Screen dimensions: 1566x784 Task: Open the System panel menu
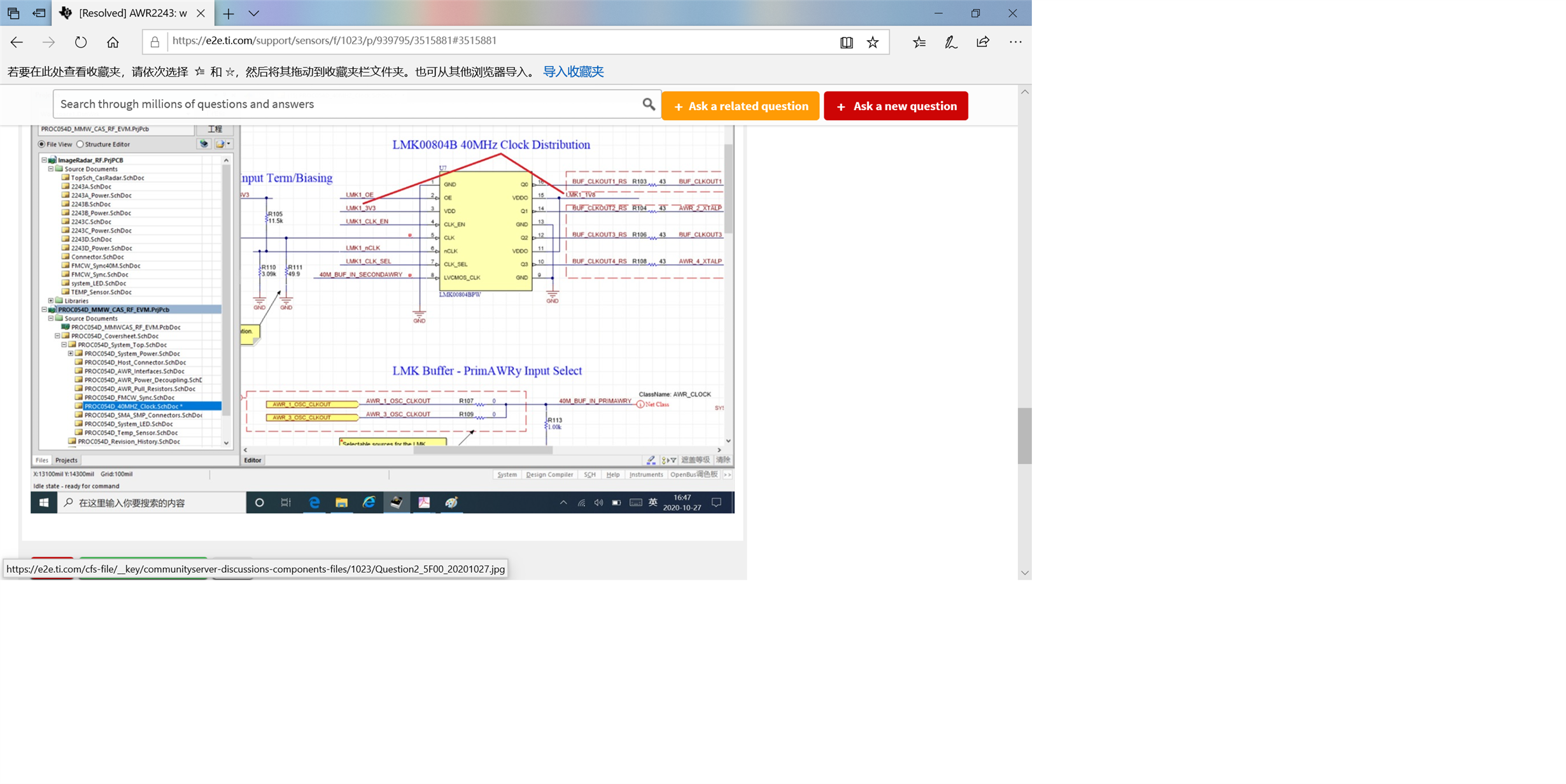pos(507,474)
